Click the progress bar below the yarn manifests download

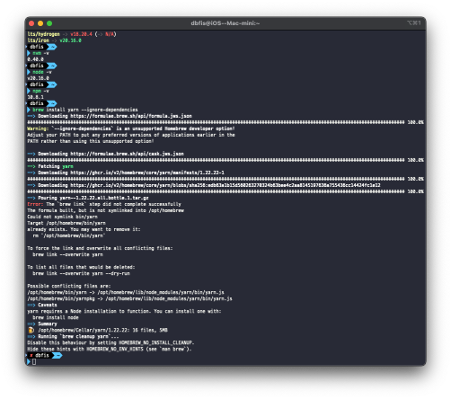click(216, 179)
